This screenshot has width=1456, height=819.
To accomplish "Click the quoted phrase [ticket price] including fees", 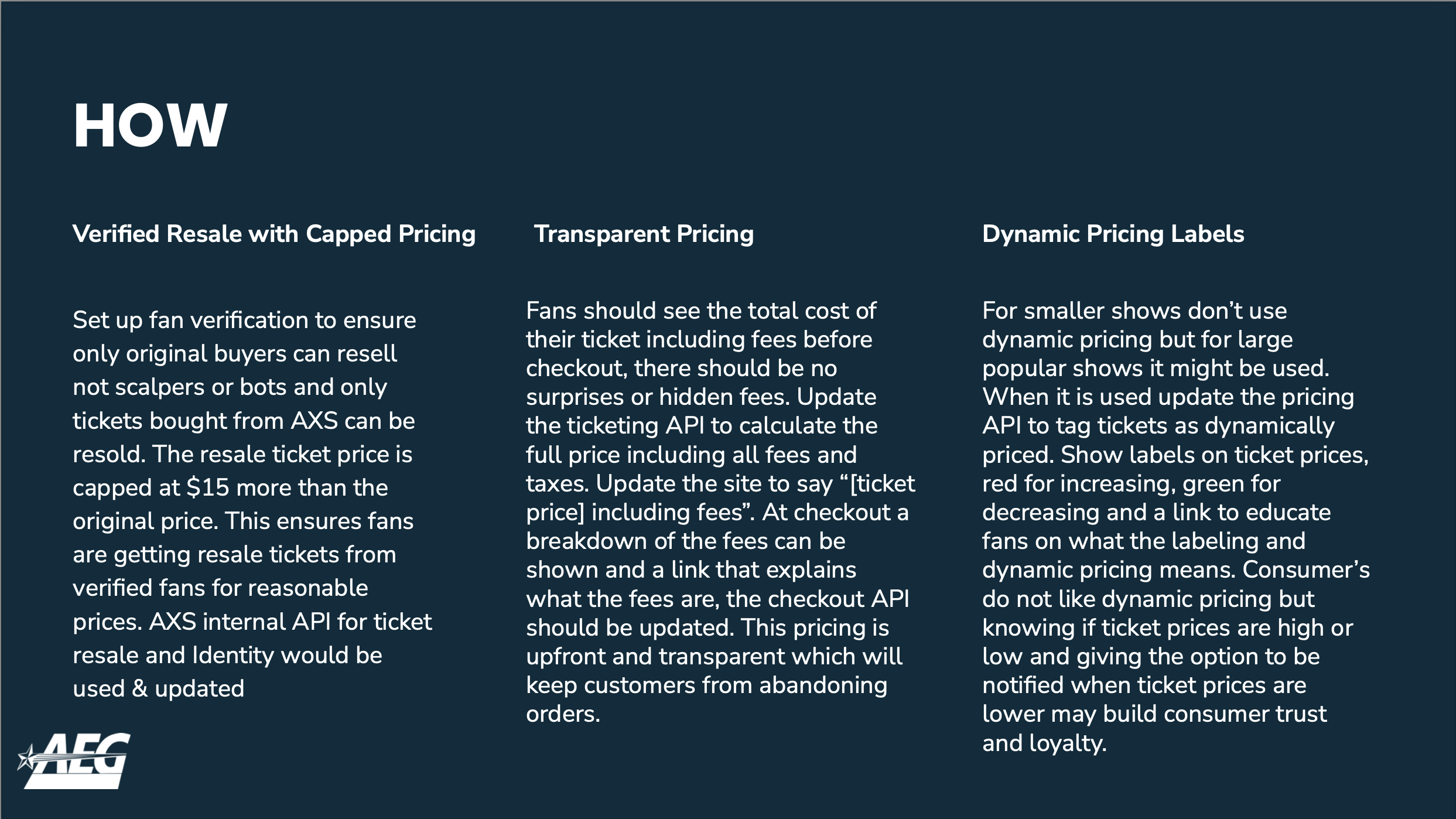I will (x=719, y=498).
